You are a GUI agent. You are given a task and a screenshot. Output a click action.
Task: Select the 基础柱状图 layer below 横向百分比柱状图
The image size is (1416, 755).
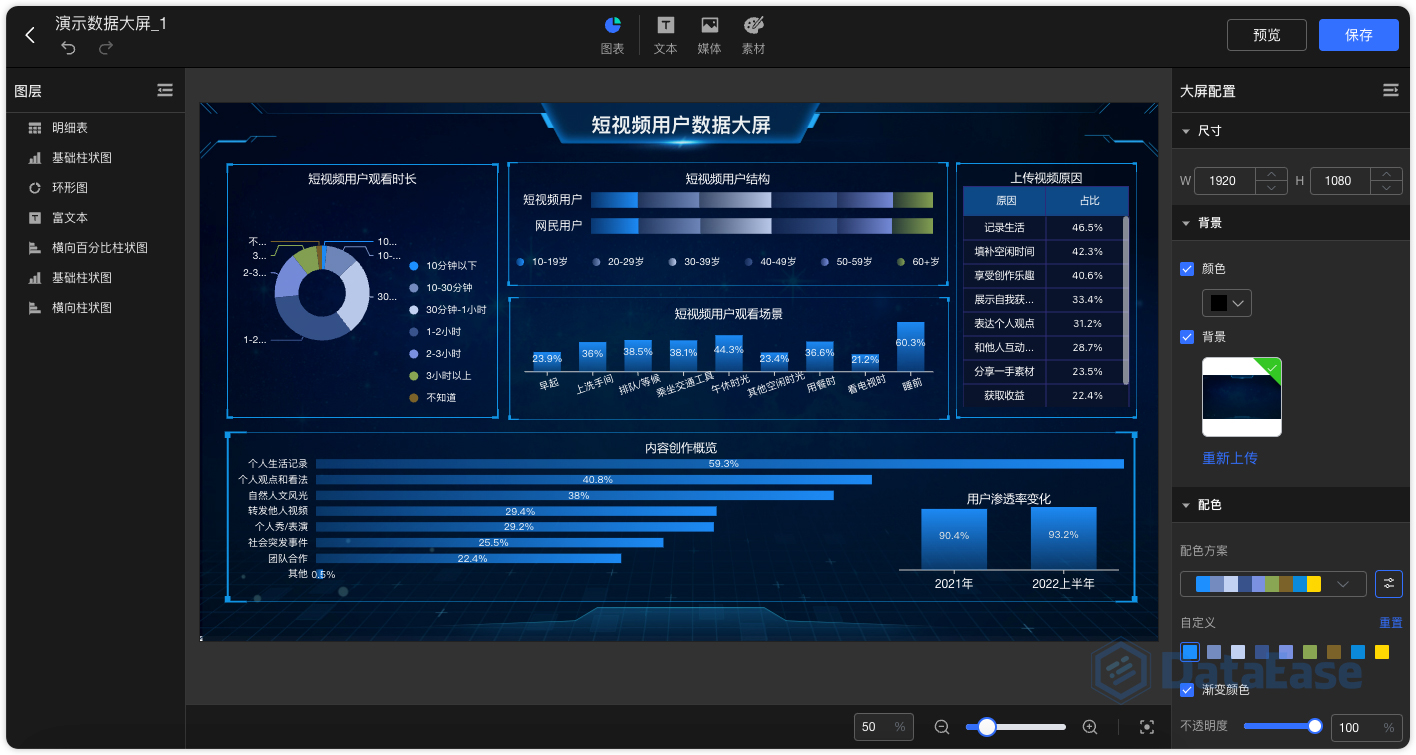[96, 278]
